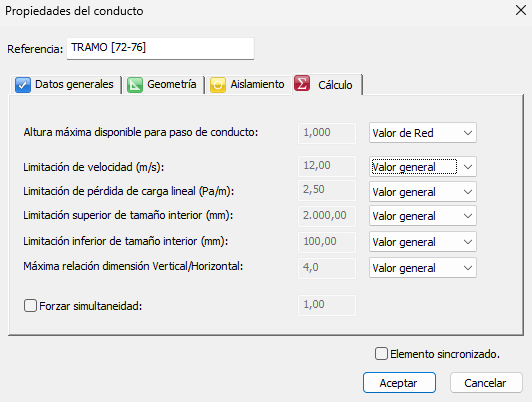Open the Limitación inferior de tamaño dropdown

pos(423,242)
